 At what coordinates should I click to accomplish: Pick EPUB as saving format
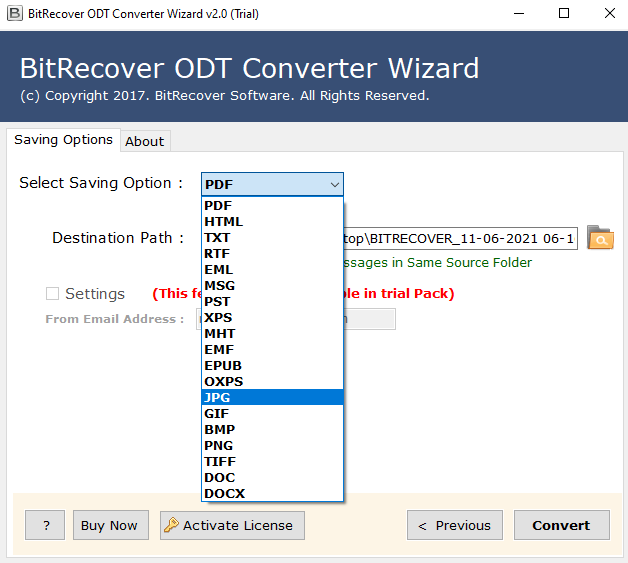272,366
